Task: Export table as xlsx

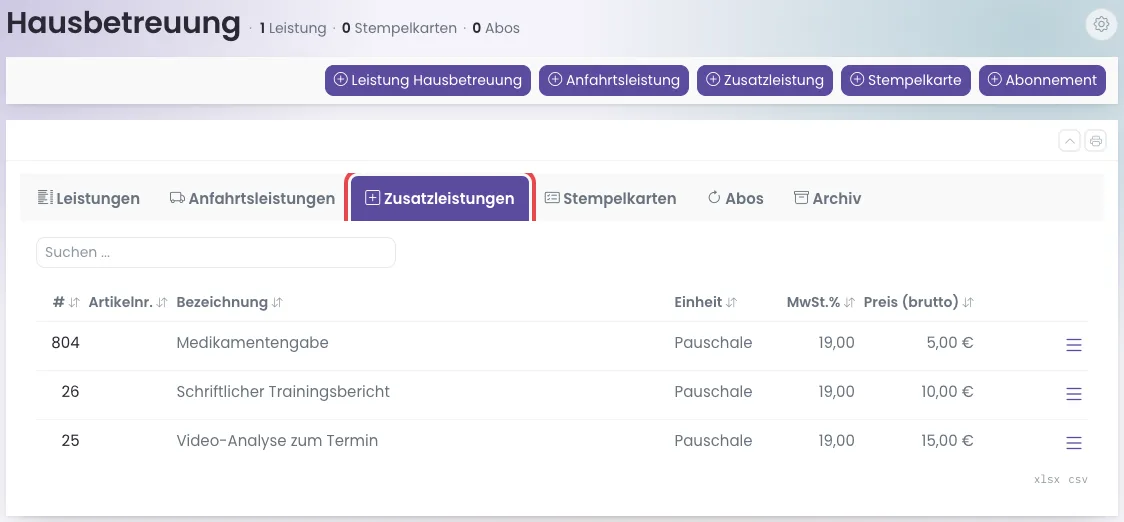Action: click(x=1047, y=479)
